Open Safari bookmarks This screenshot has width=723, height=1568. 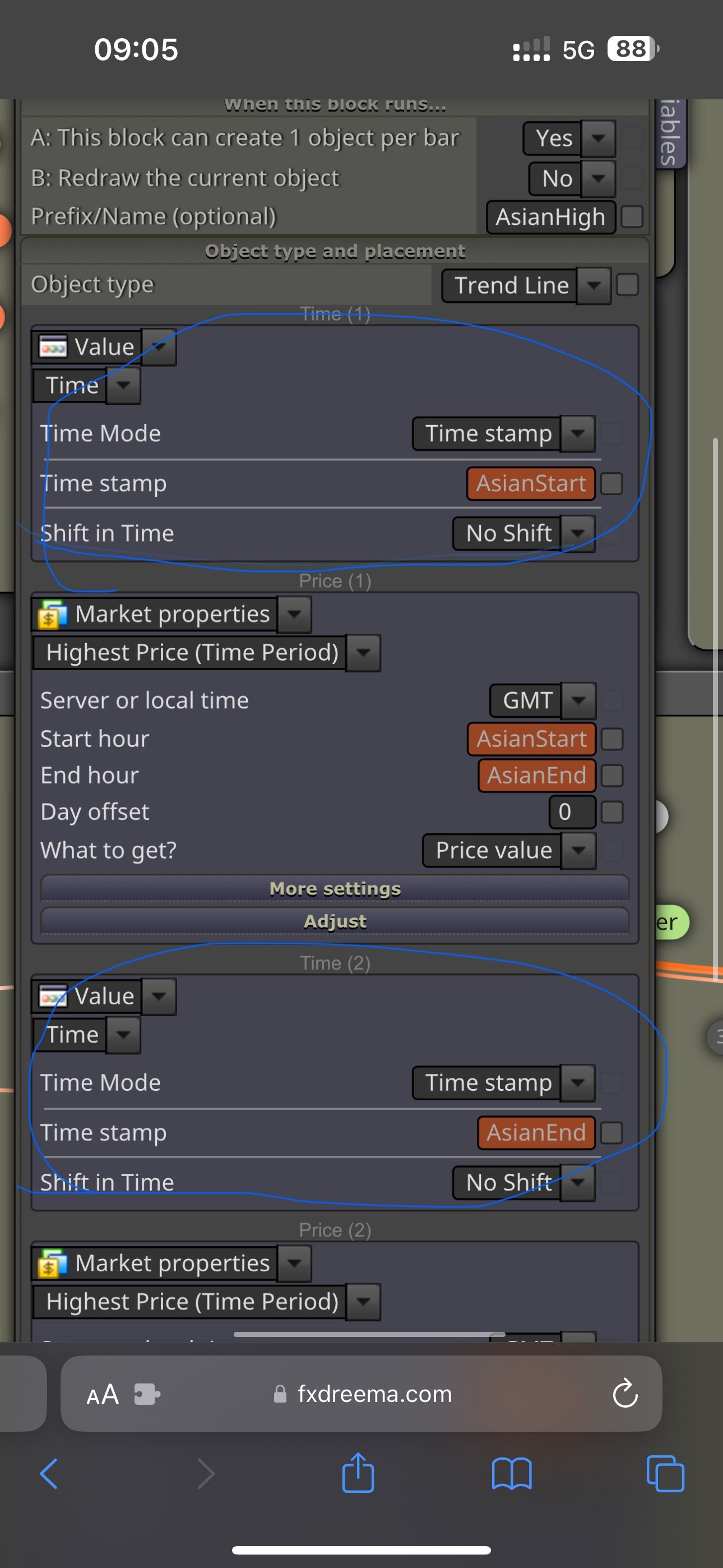click(x=511, y=1474)
